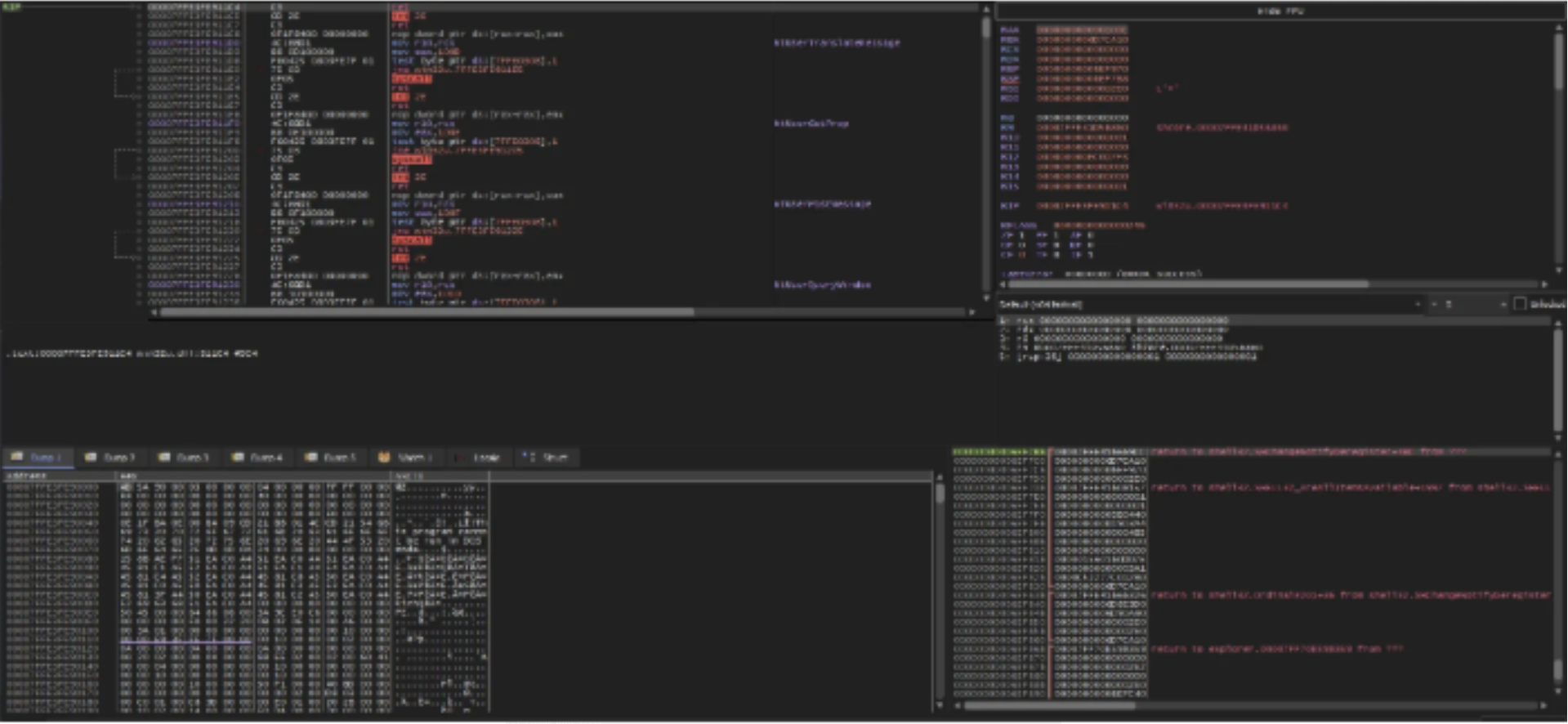The width and height of the screenshot is (1568, 724).
Task: Click the Dump 2 tab icon
Action: [91, 457]
